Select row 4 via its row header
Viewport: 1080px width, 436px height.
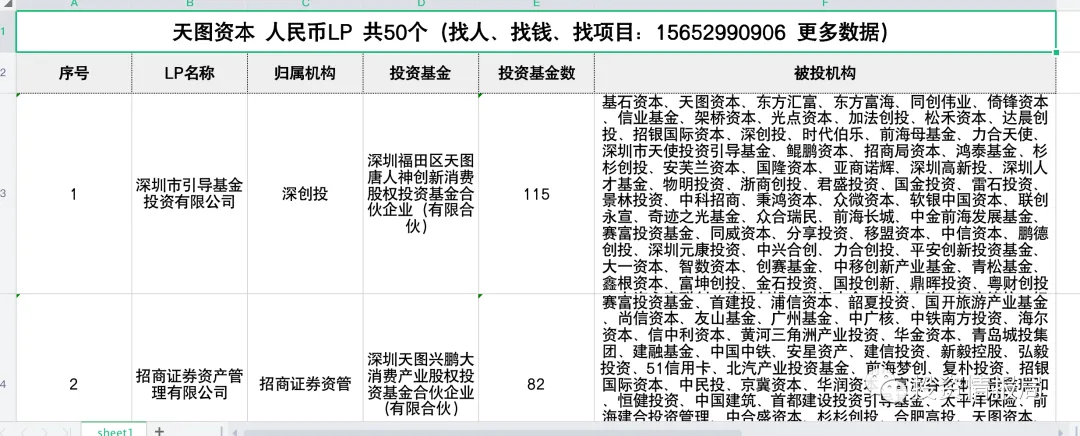[x=8, y=357]
